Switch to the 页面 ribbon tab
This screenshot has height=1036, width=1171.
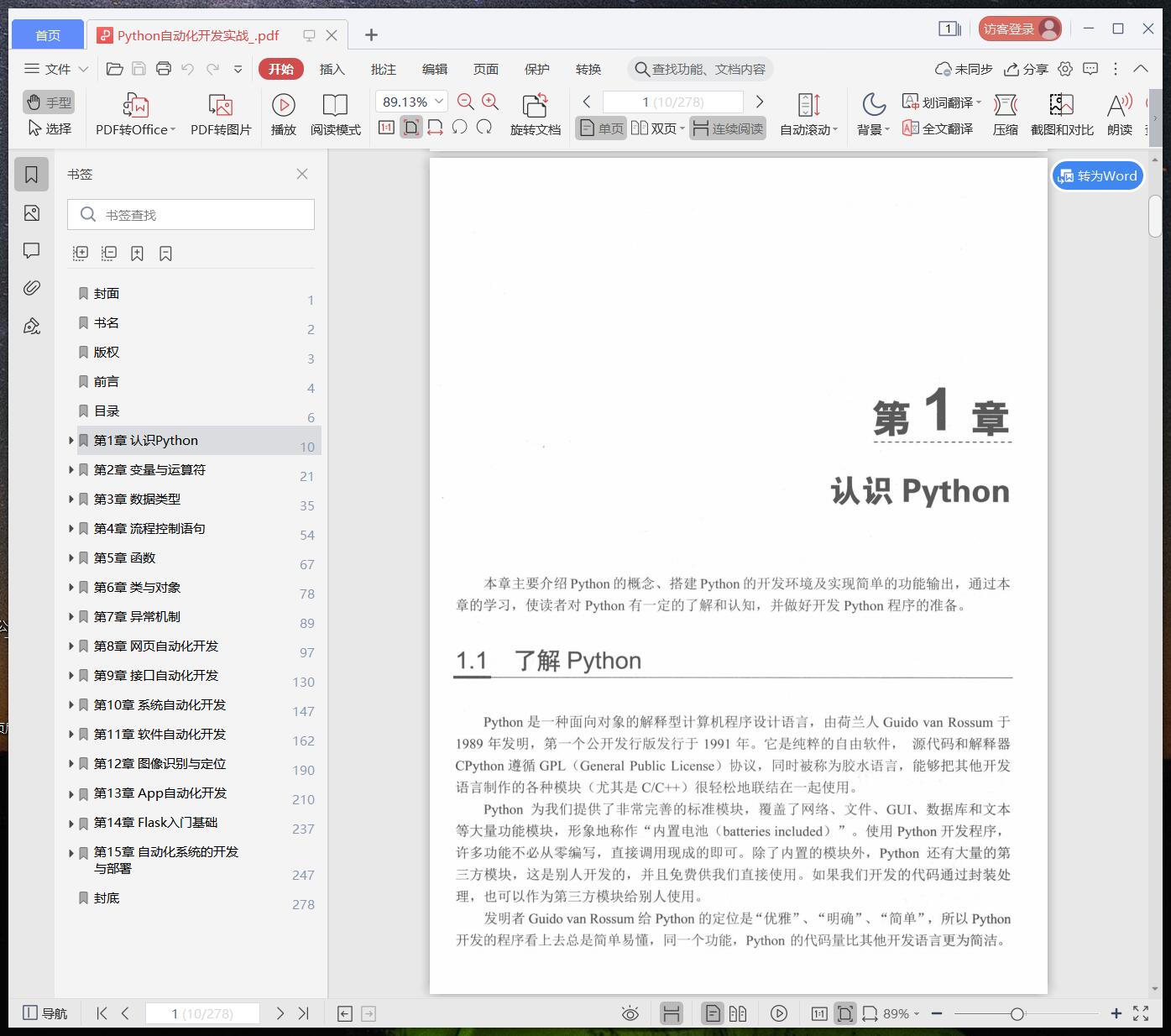485,69
